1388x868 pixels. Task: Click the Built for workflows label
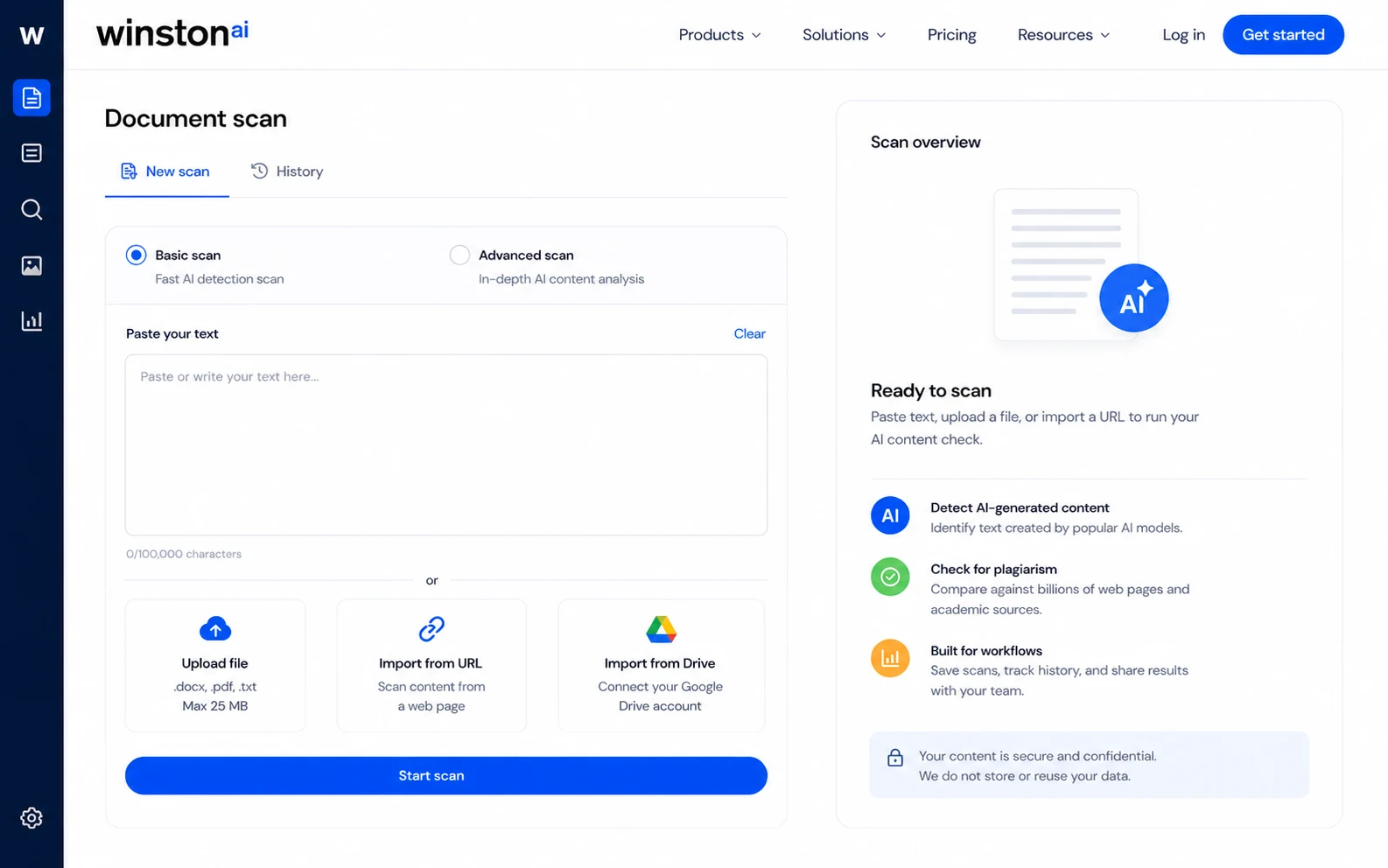pos(986,650)
